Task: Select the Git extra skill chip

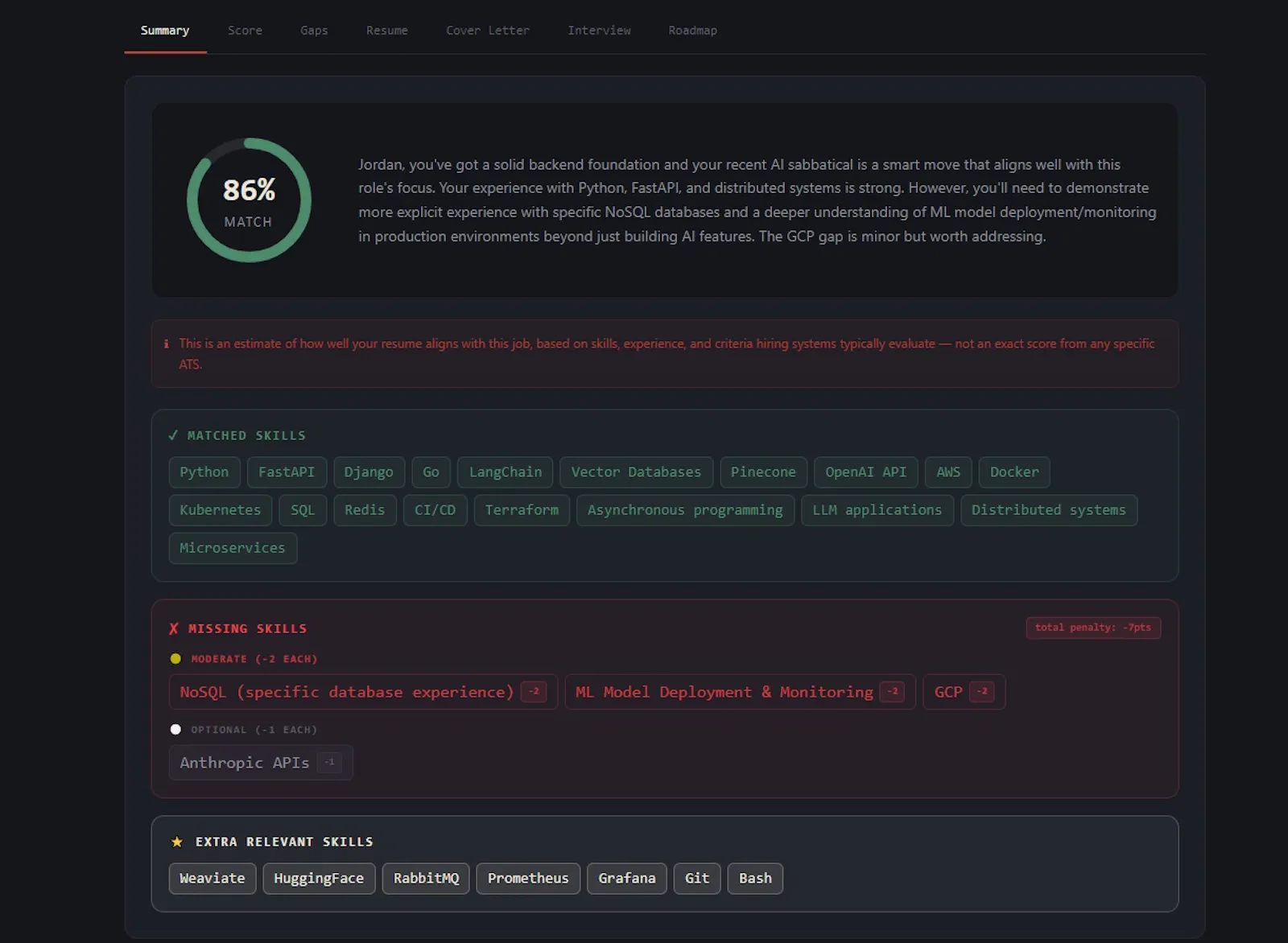Action: coord(697,879)
